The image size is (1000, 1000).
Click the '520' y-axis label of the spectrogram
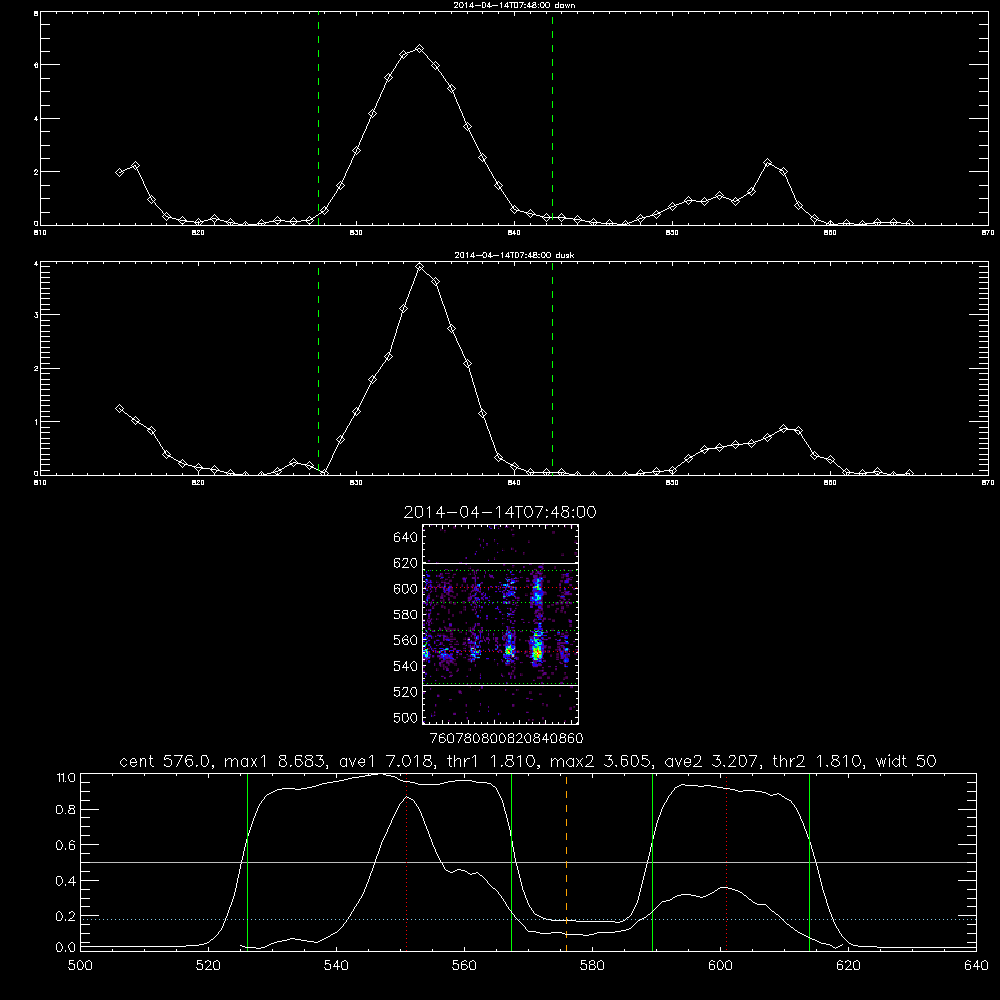tap(406, 692)
